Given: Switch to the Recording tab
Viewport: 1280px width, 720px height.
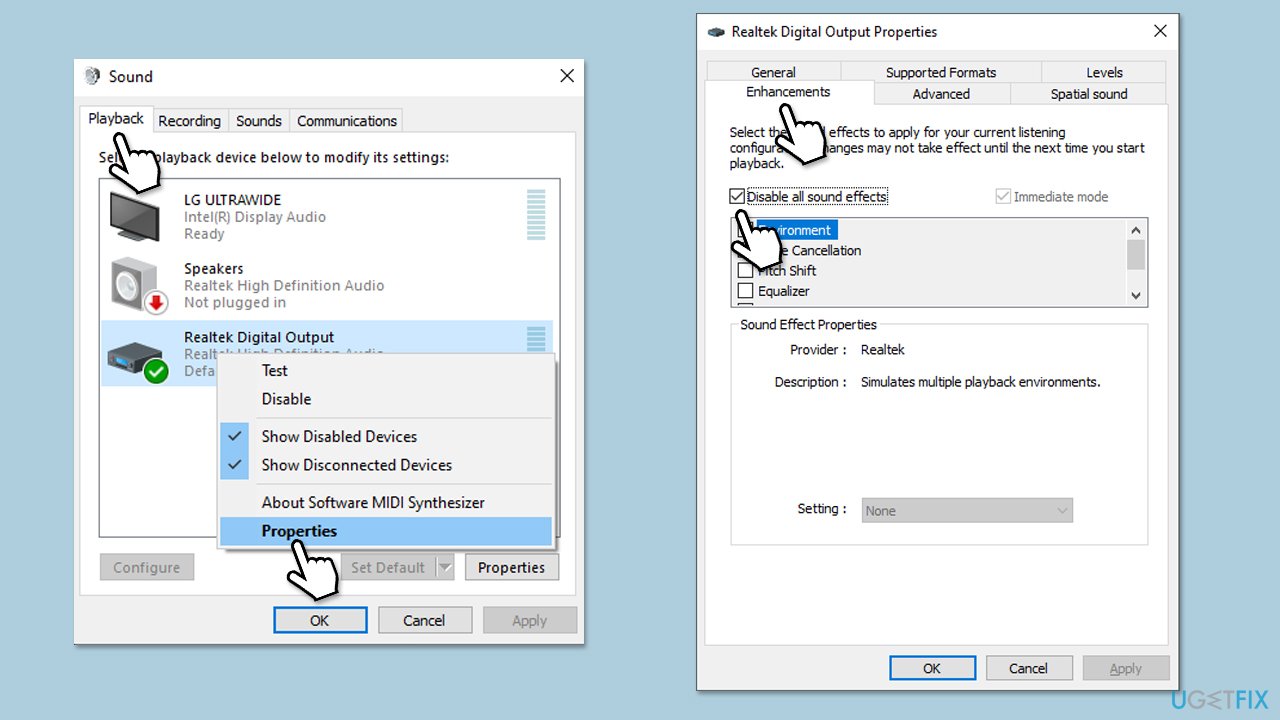Looking at the screenshot, I should (x=189, y=121).
